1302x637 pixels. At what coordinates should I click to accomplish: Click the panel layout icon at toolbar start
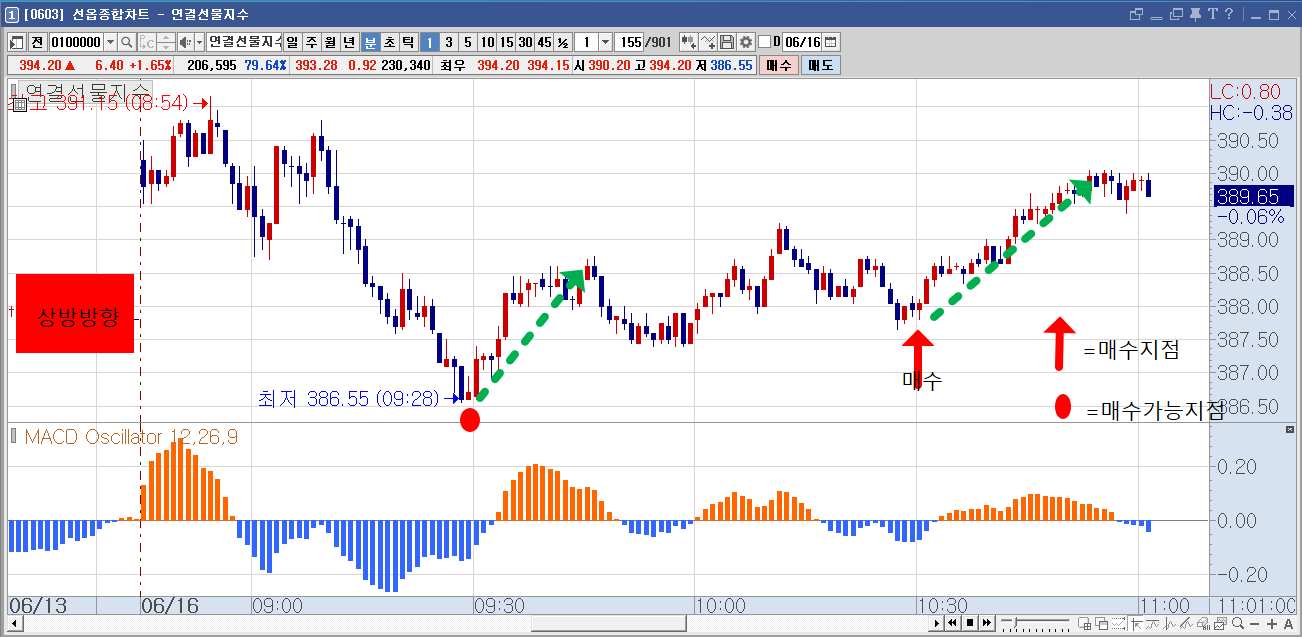tap(16, 42)
